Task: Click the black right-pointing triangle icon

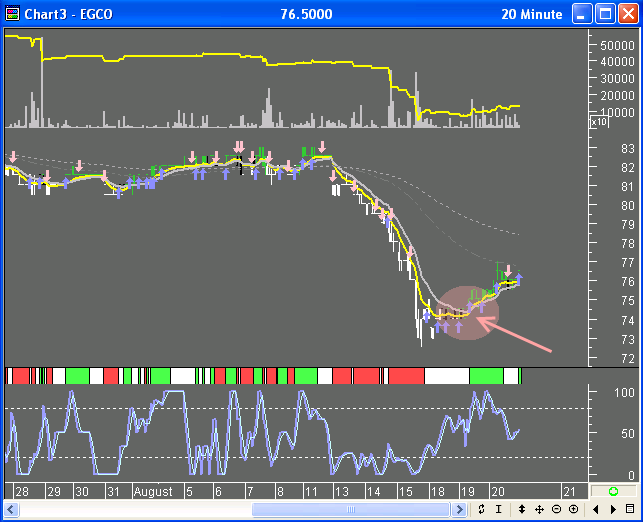Action: (613, 509)
